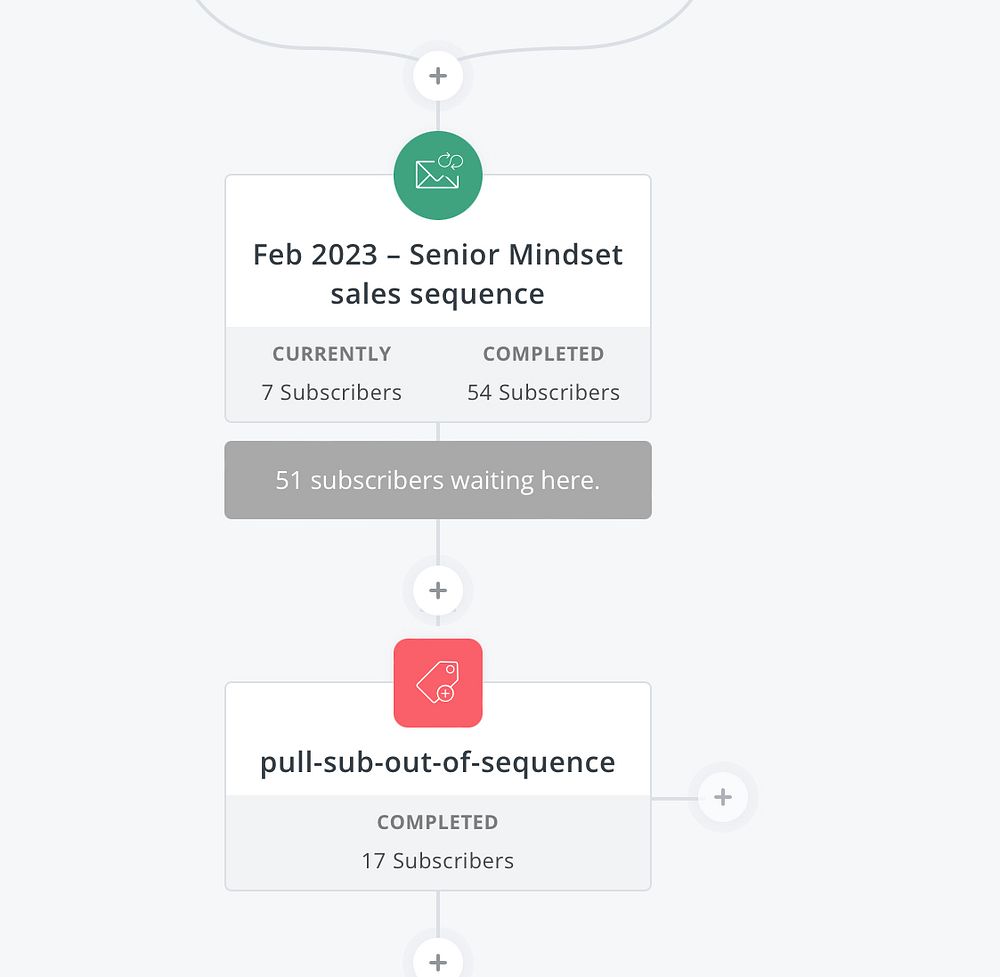View the 54 Subscribers who completed the sequence

543,393
